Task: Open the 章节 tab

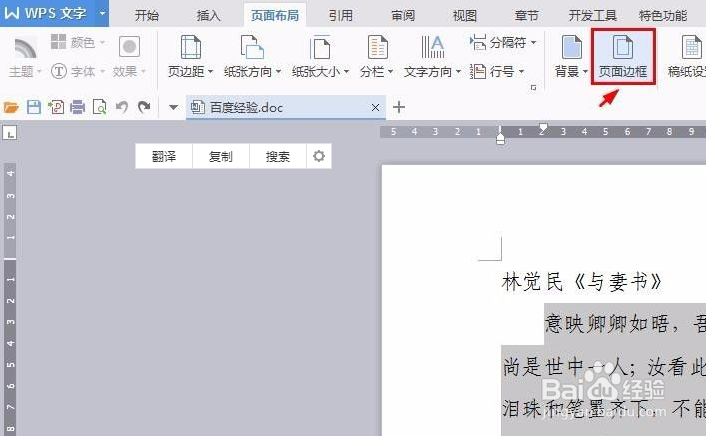Action: coord(526,16)
